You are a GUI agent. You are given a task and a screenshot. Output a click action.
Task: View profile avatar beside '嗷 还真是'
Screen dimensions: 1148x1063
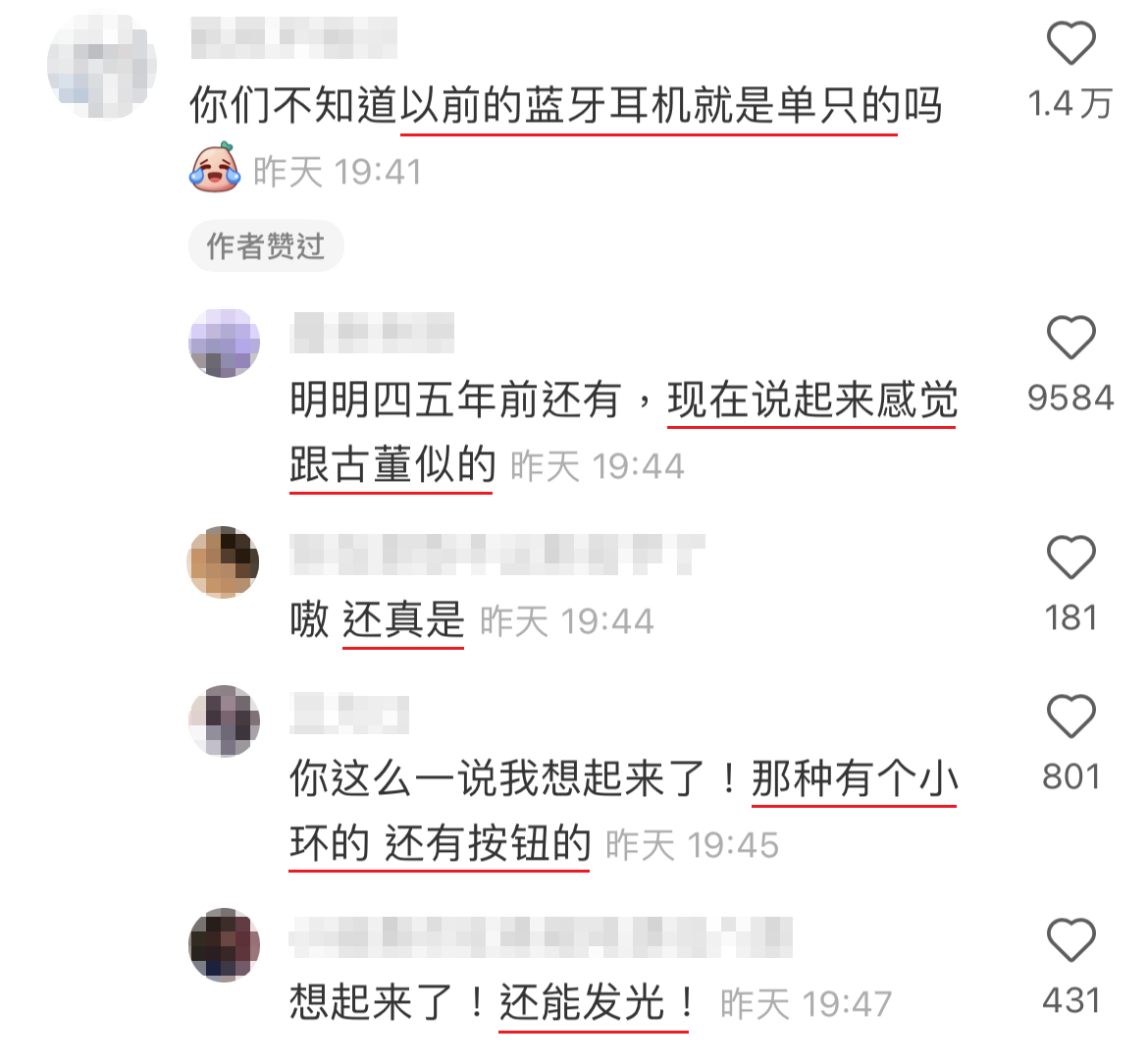point(224,561)
